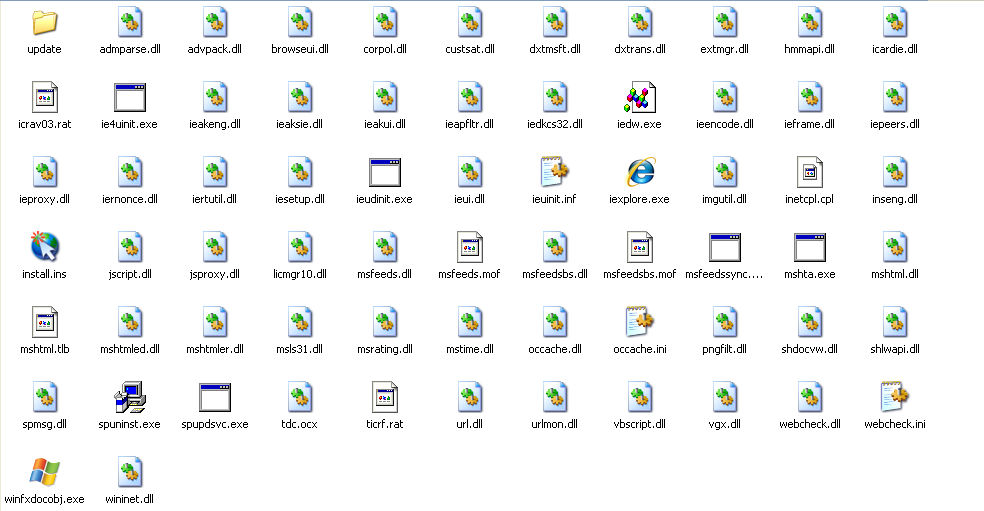The height and width of the screenshot is (511, 984).
Task: Select the ticrf.rat file icon
Action: 385,397
